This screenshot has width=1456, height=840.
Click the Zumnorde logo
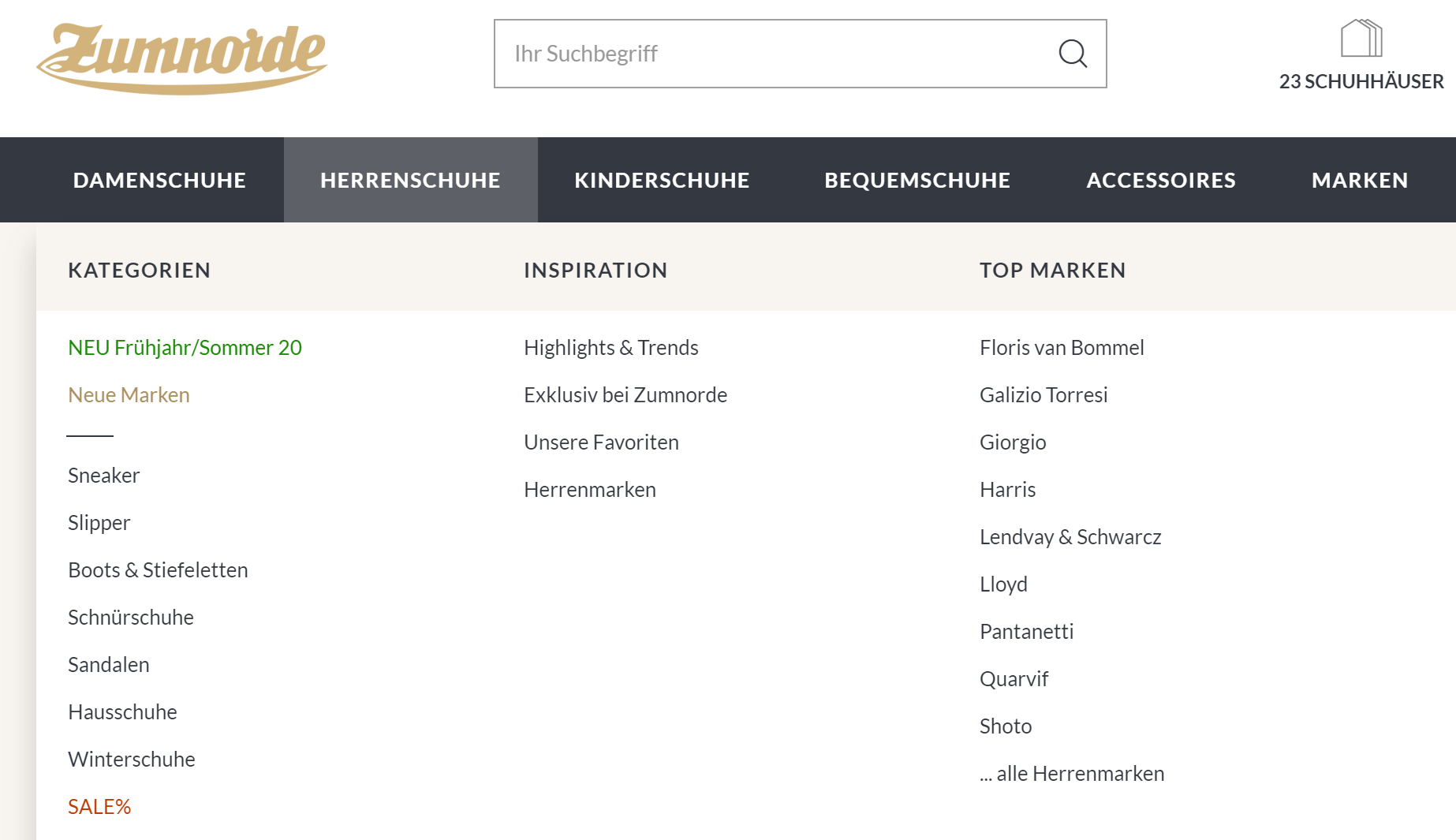182,58
